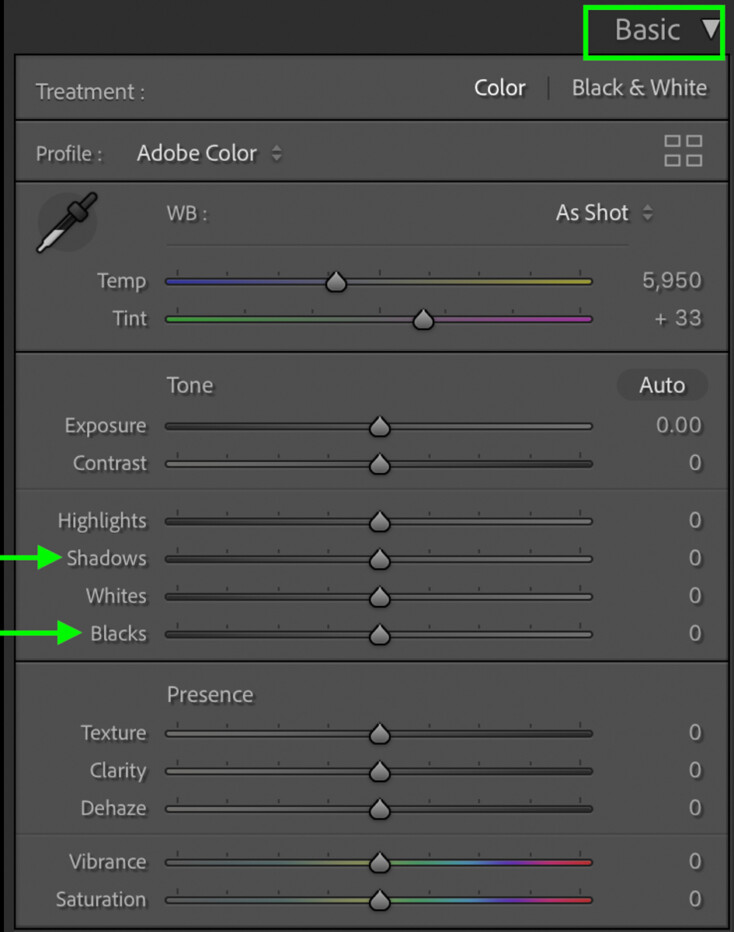Select the Clarity slider handle
Viewport: 734px width, 932px height.
[x=380, y=771]
